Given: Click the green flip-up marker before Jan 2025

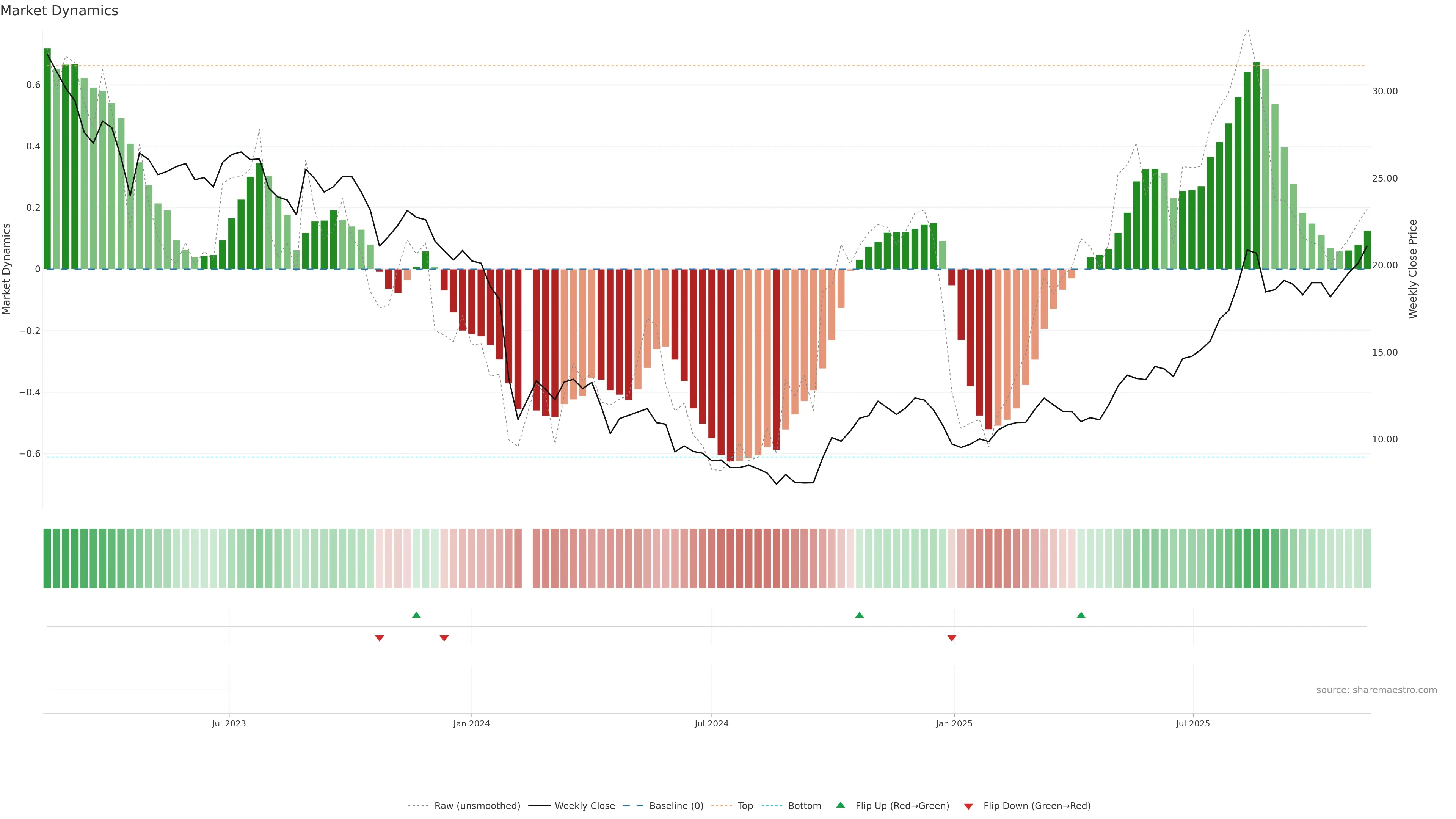Looking at the screenshot, I should (859, 615).
